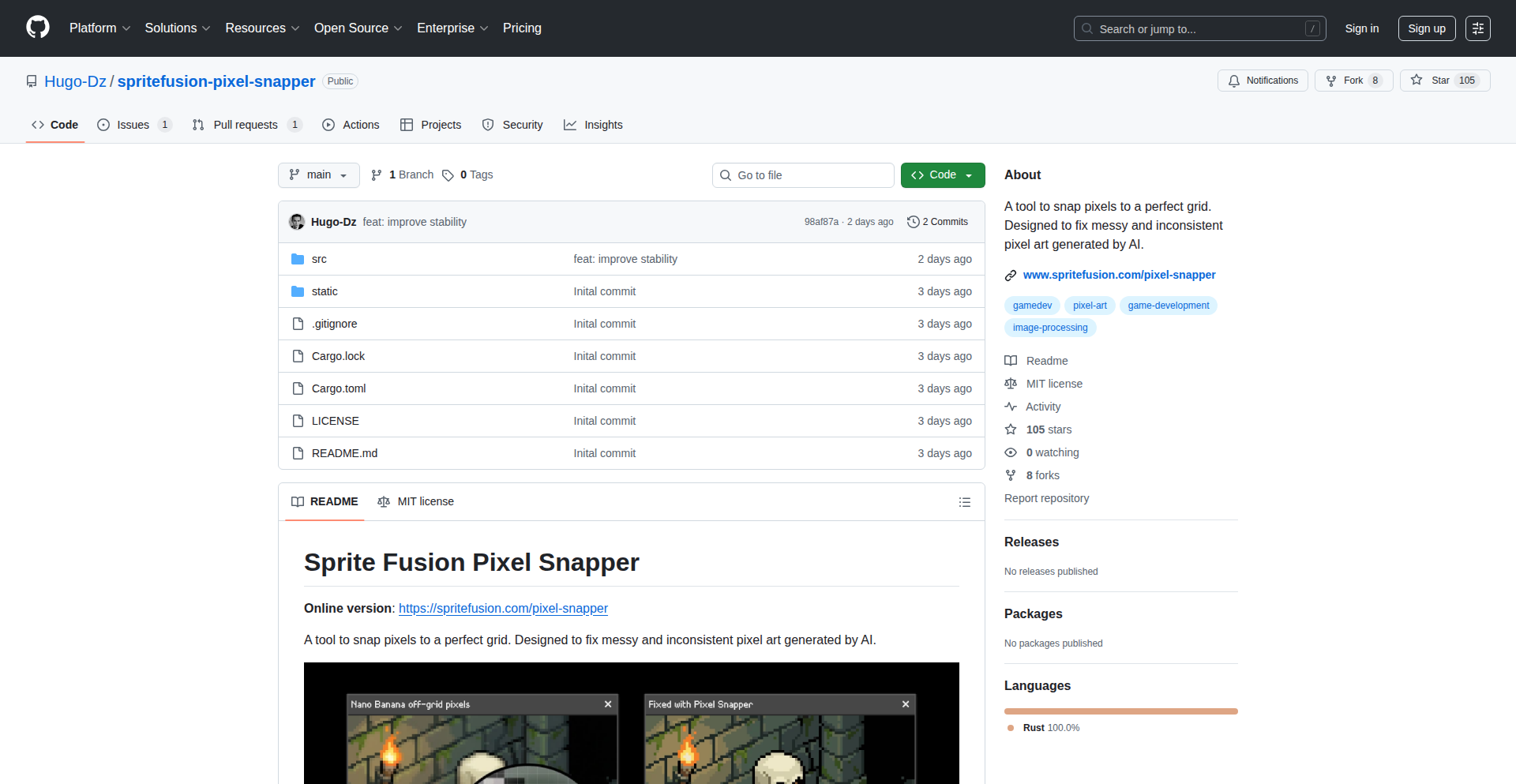
Task: Click the game-development topic tag
Action: 1168,306
